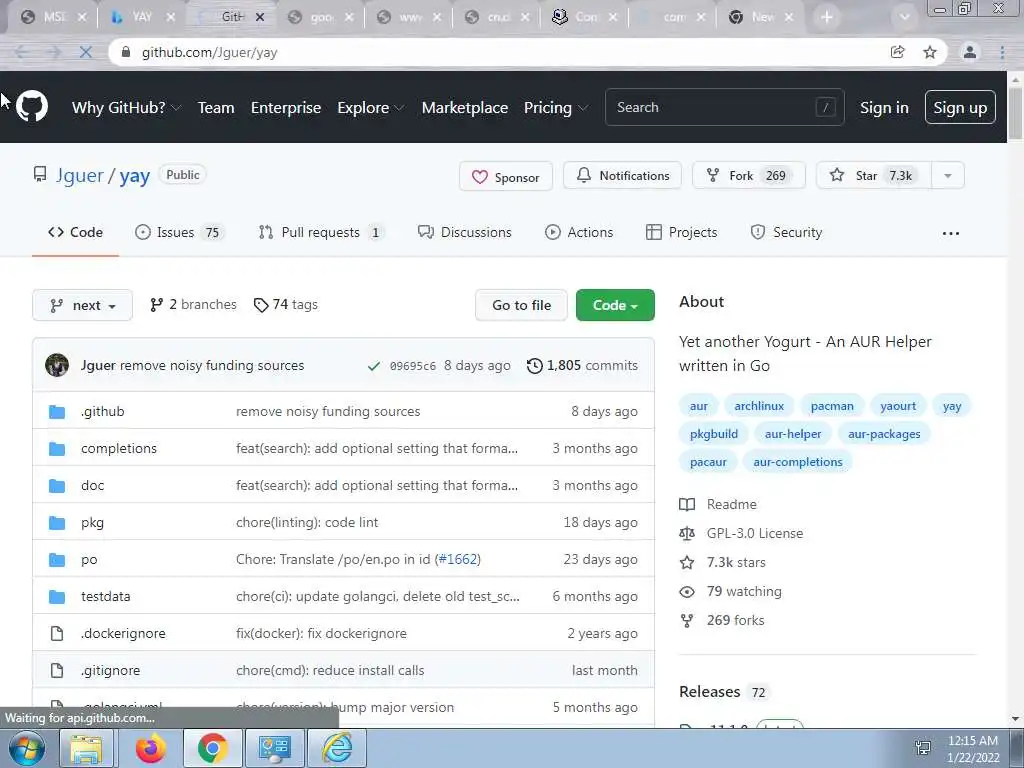Open the Team navigation link
This screenshot has width=1024, height=768.
(x=216, y=108)
